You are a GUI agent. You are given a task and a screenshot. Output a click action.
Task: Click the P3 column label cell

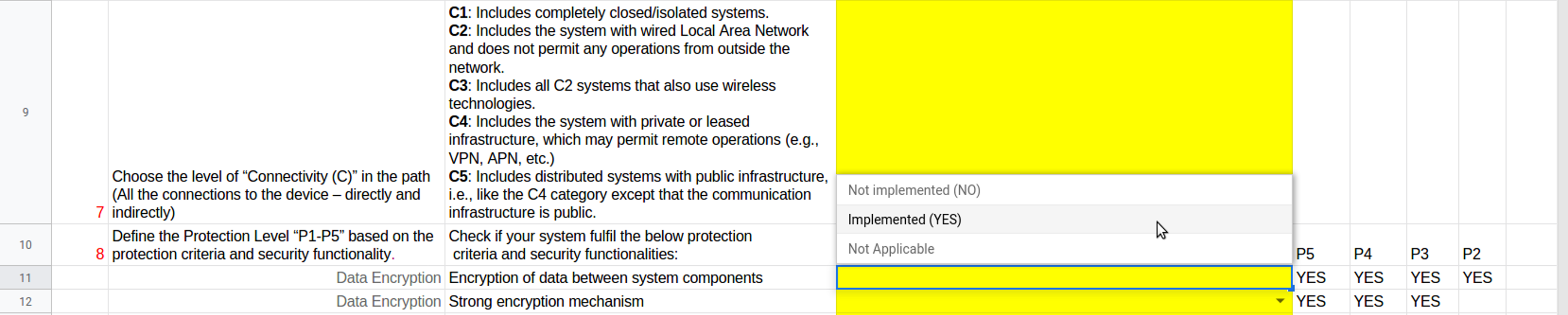pyautogui.click(x=1420, y=254)
